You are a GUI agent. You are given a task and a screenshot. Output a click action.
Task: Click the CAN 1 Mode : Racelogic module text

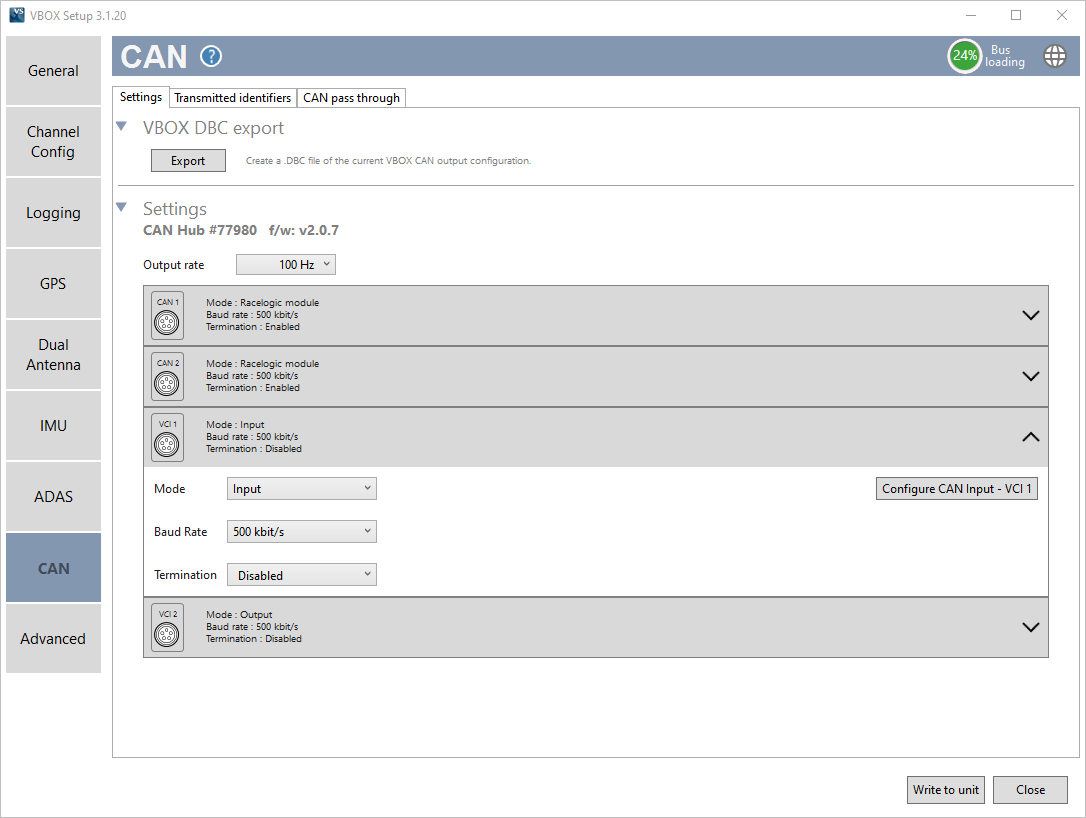pos(262,303)
